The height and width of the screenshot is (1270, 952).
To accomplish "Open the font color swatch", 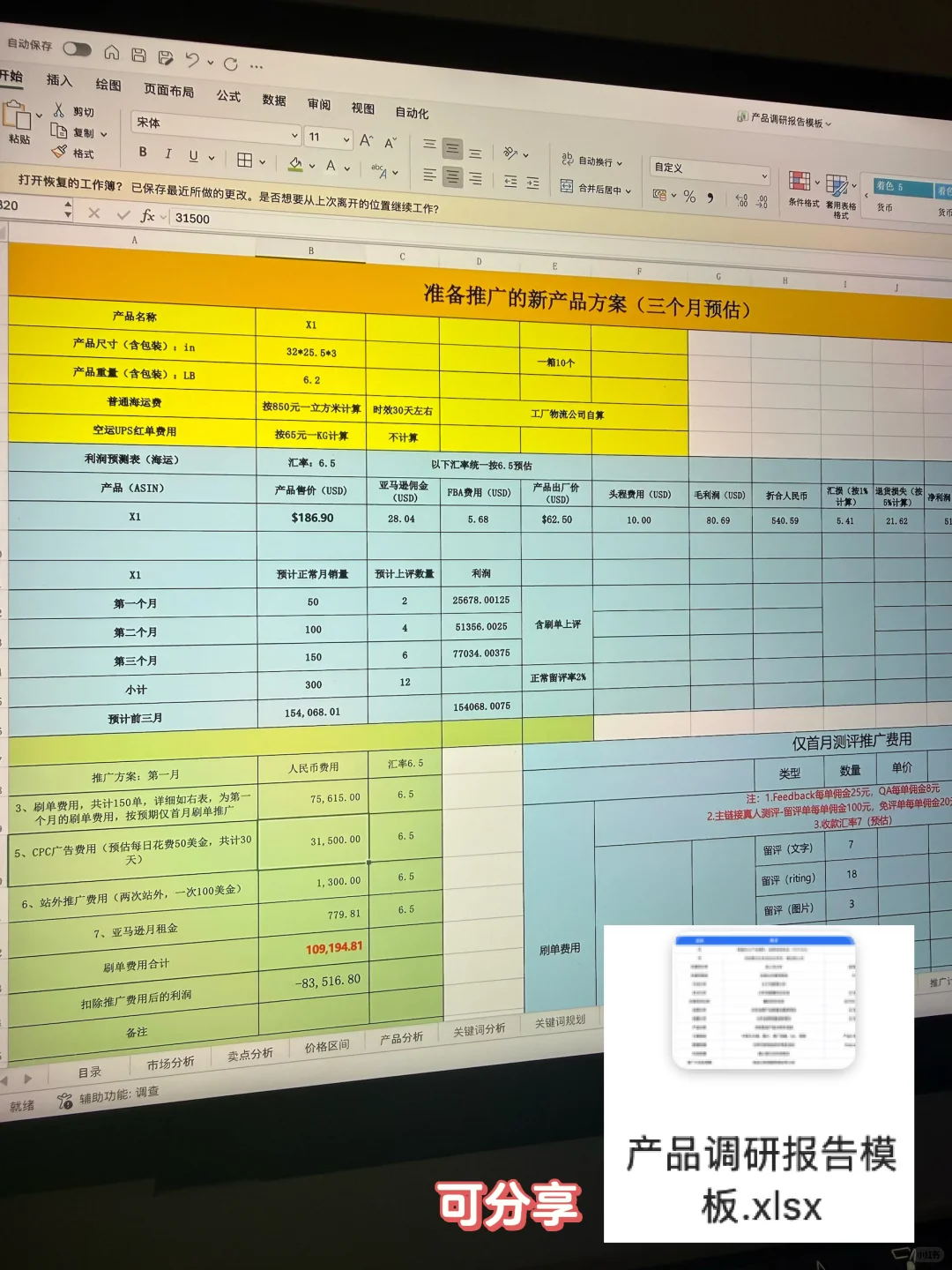I will pos(331,167).
